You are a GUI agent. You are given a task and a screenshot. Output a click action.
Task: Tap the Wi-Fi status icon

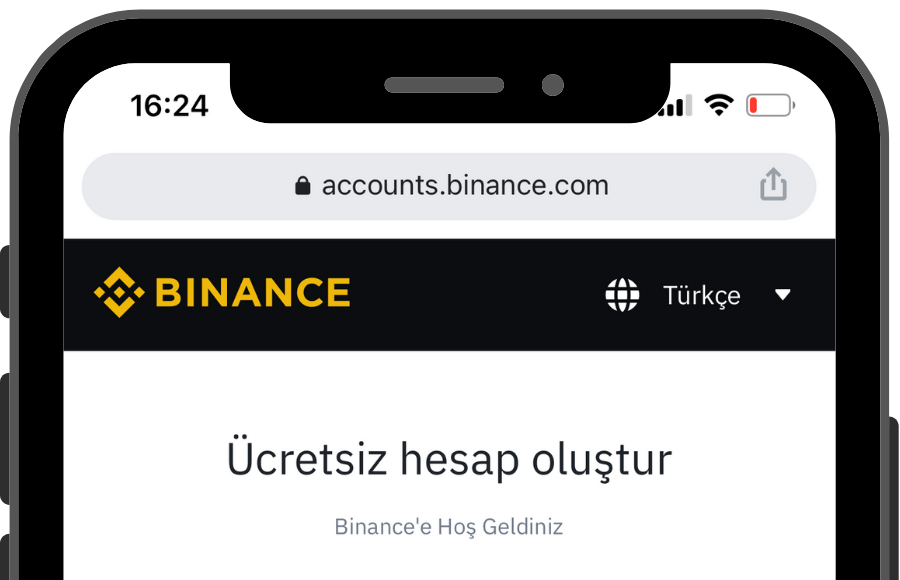pos(719,105)
